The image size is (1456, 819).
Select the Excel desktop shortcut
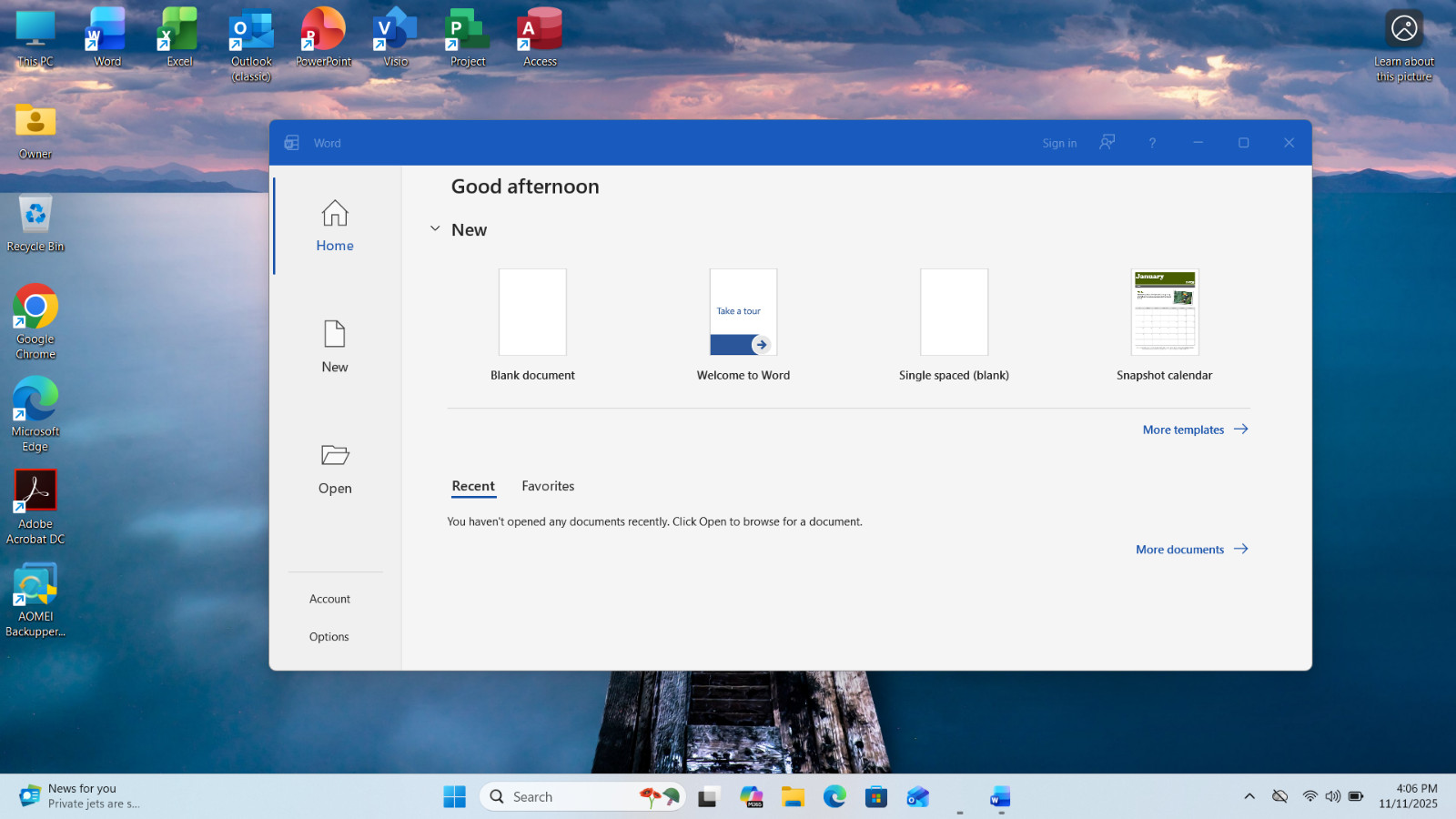click(179, 38)
